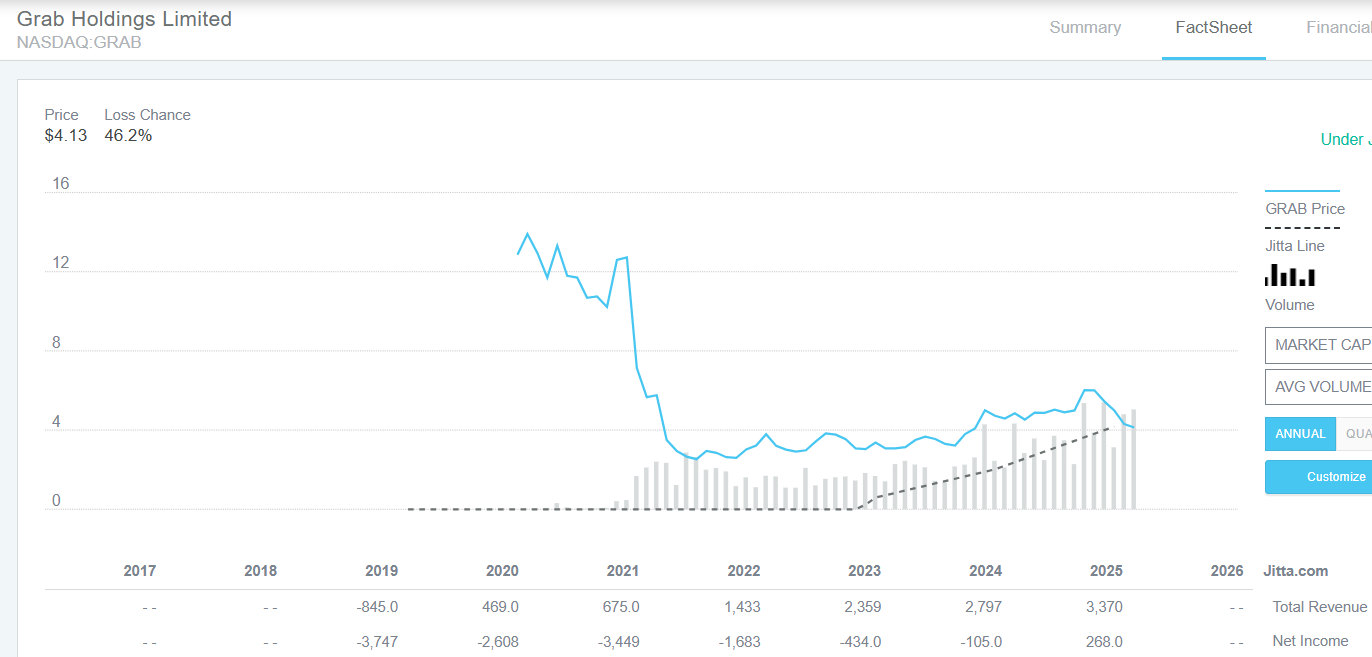Select the ANNUAL view toggle
The height and width of the screenshot is (657, 1372).
point(1300,434)
